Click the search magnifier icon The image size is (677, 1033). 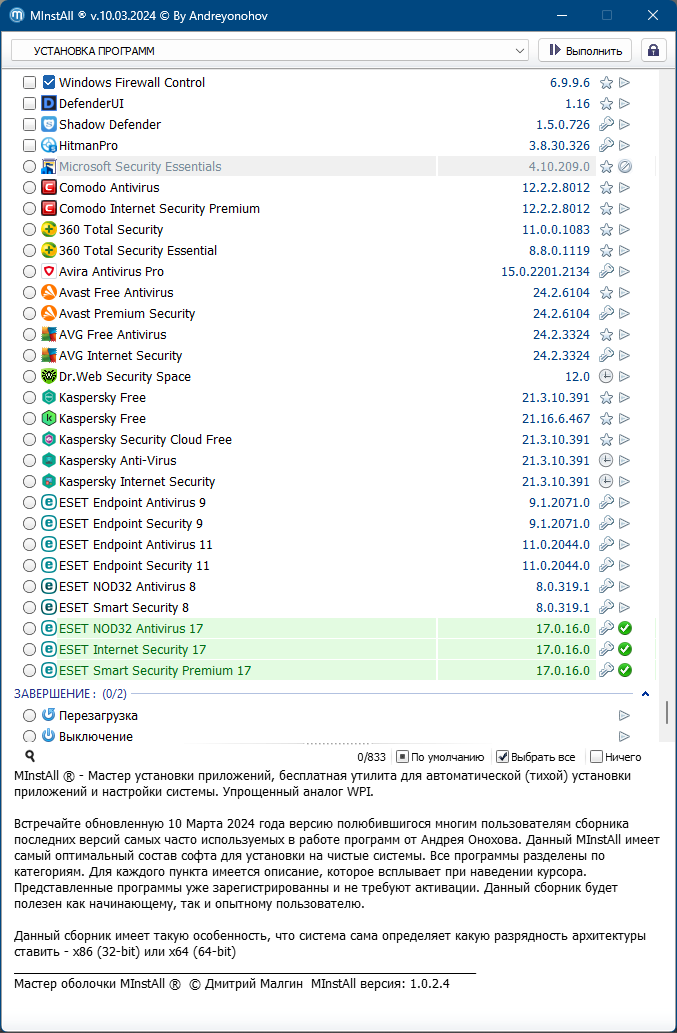point(30,757)
